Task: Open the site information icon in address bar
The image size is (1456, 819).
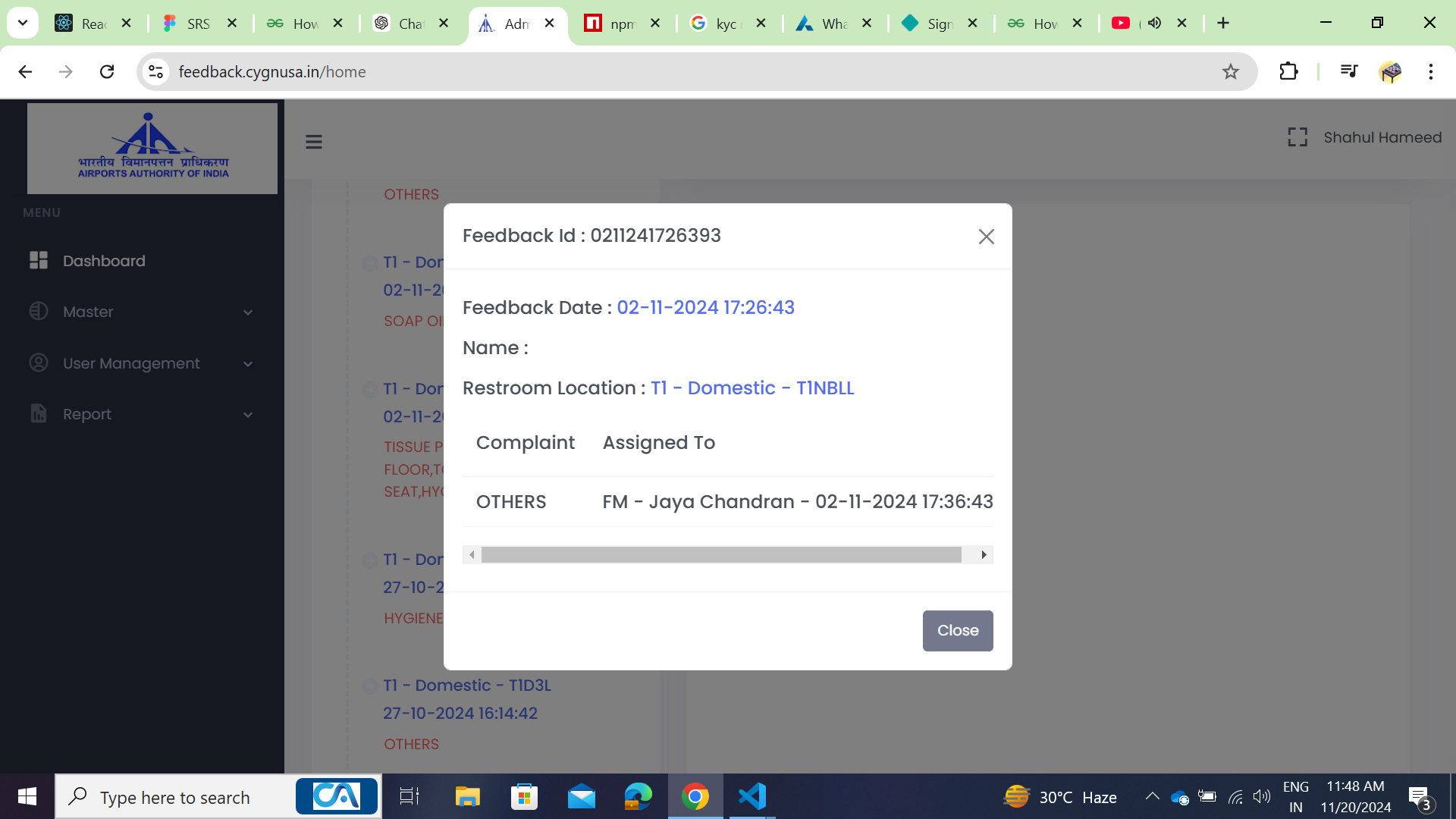Action: coord(156,72)
